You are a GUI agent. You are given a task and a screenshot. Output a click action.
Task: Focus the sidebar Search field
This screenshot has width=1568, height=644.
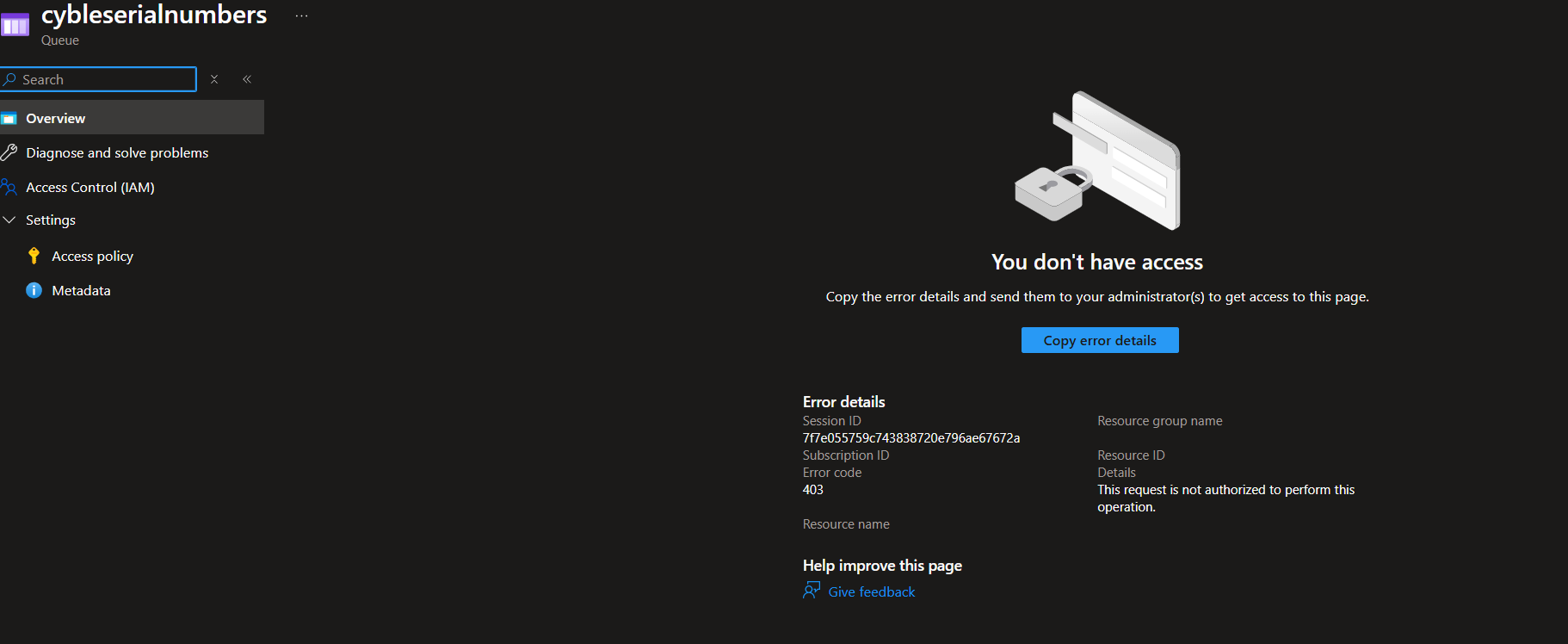[98, 79]
